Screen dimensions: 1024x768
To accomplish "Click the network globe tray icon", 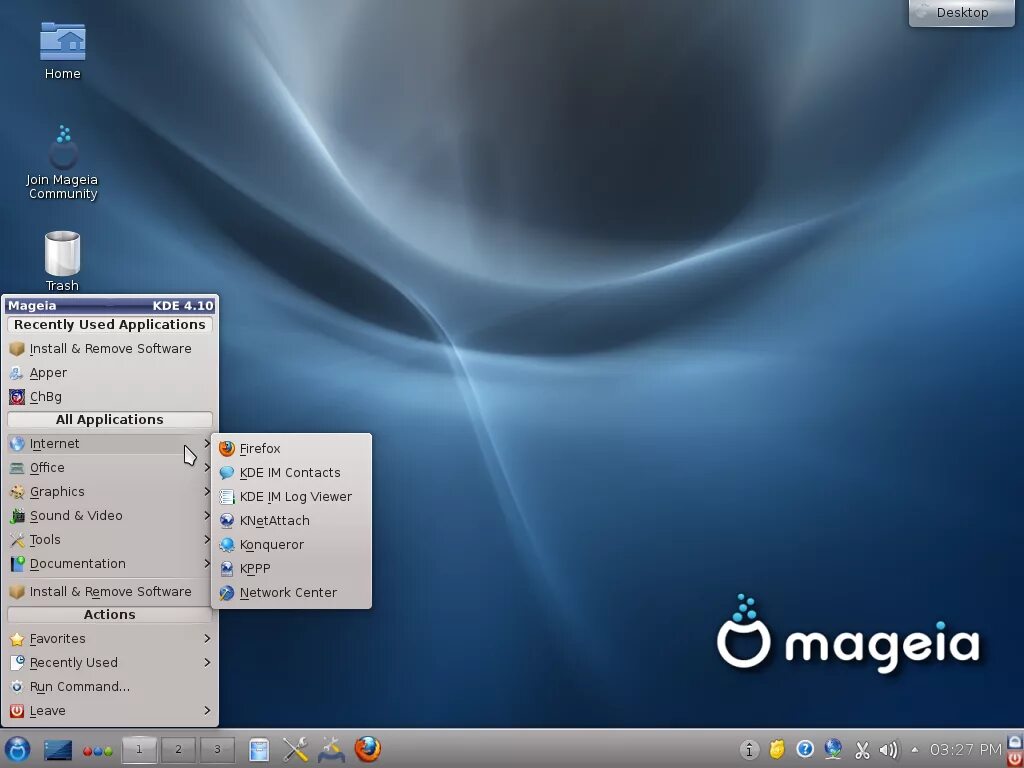I will pyautogui.click(x=833, y=748).
